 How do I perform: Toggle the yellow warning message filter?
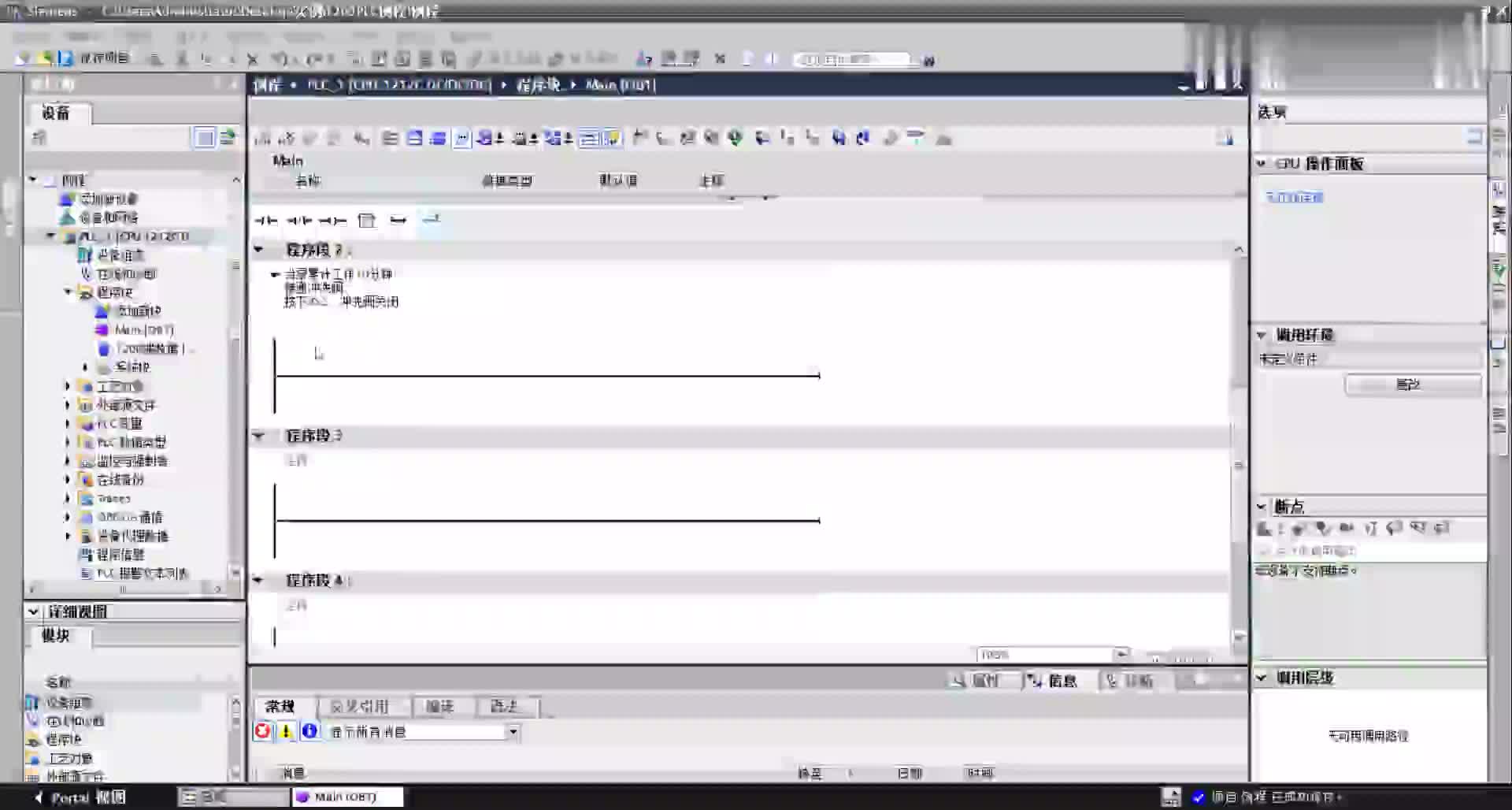(287, 732)
